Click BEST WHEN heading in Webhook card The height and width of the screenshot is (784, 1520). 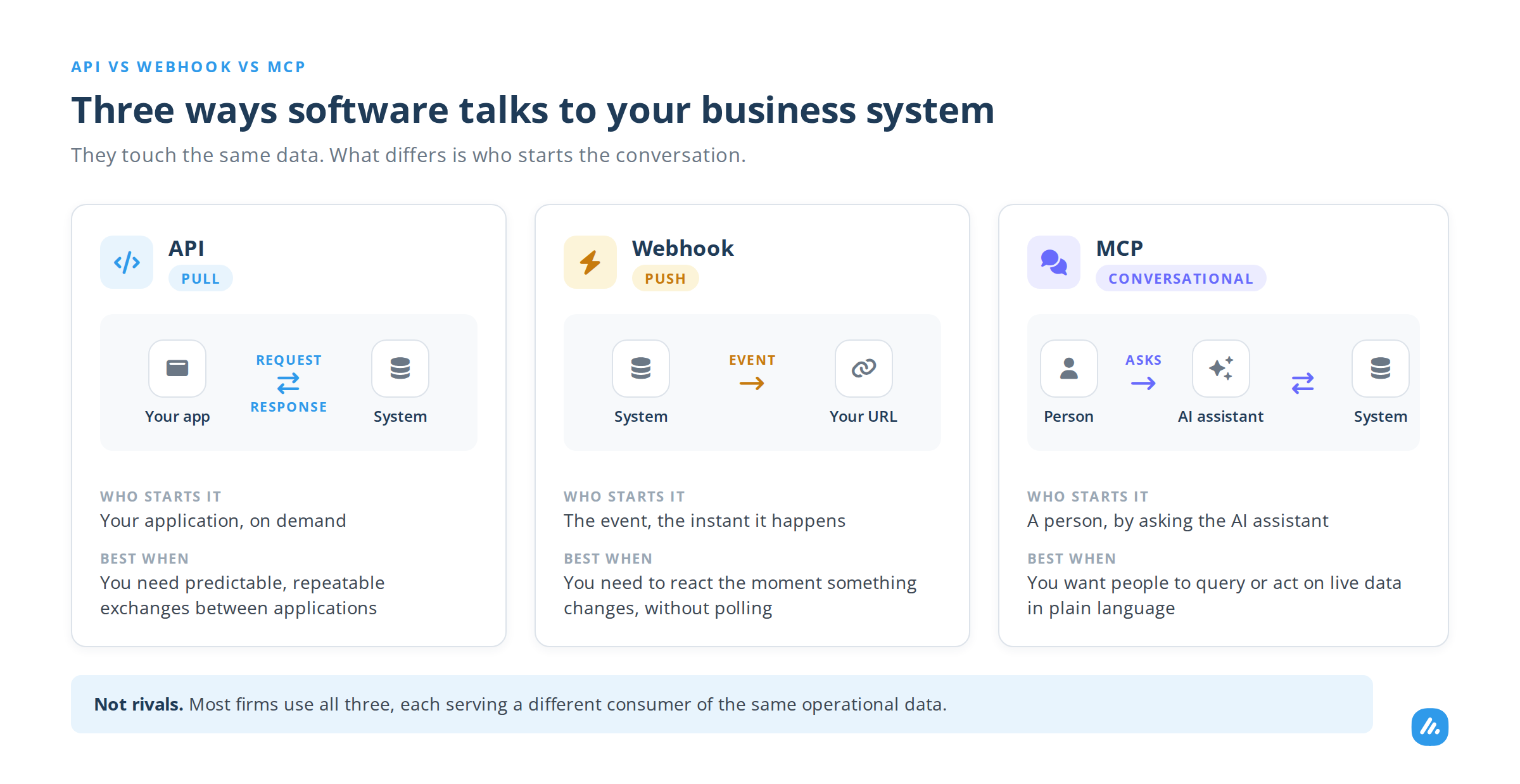[x=608, y=559]
